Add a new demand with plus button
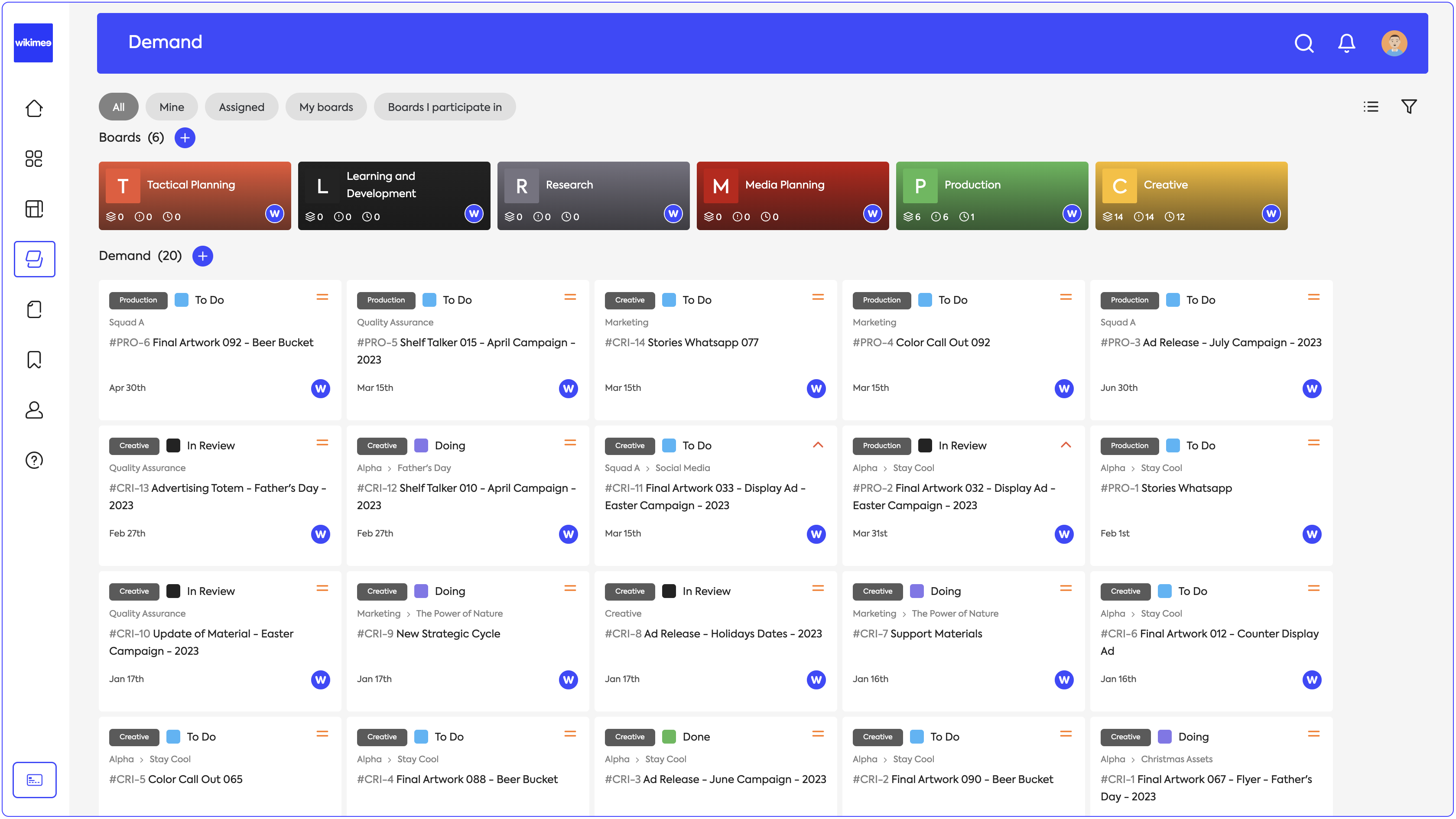Viewport: 1456px width, 819px height. pos(202,256)
